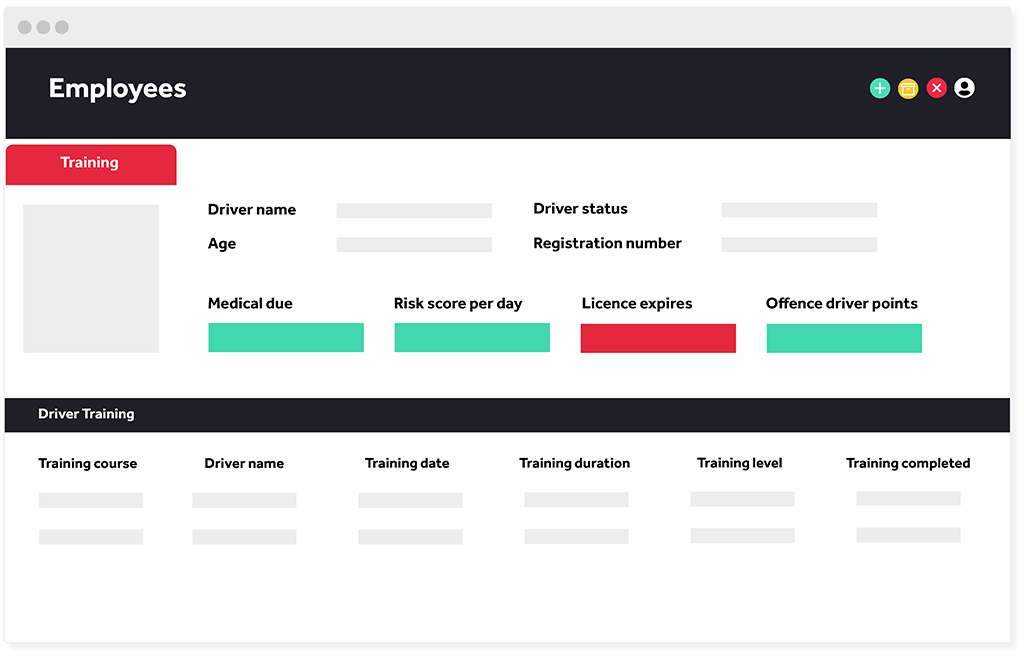The height and width of the screenshot is (657, 1024).
Task: Click the Driver Training section header
Action: coord(507,415)
